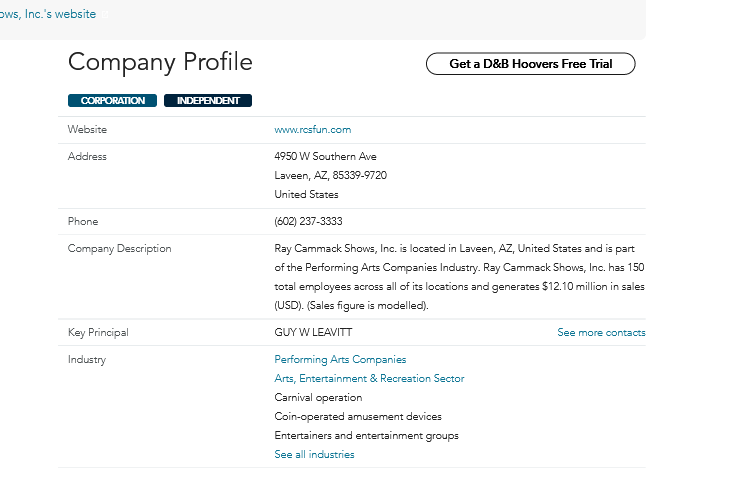Click Entertainers and entertainment groups text

(x=367, y=435)
